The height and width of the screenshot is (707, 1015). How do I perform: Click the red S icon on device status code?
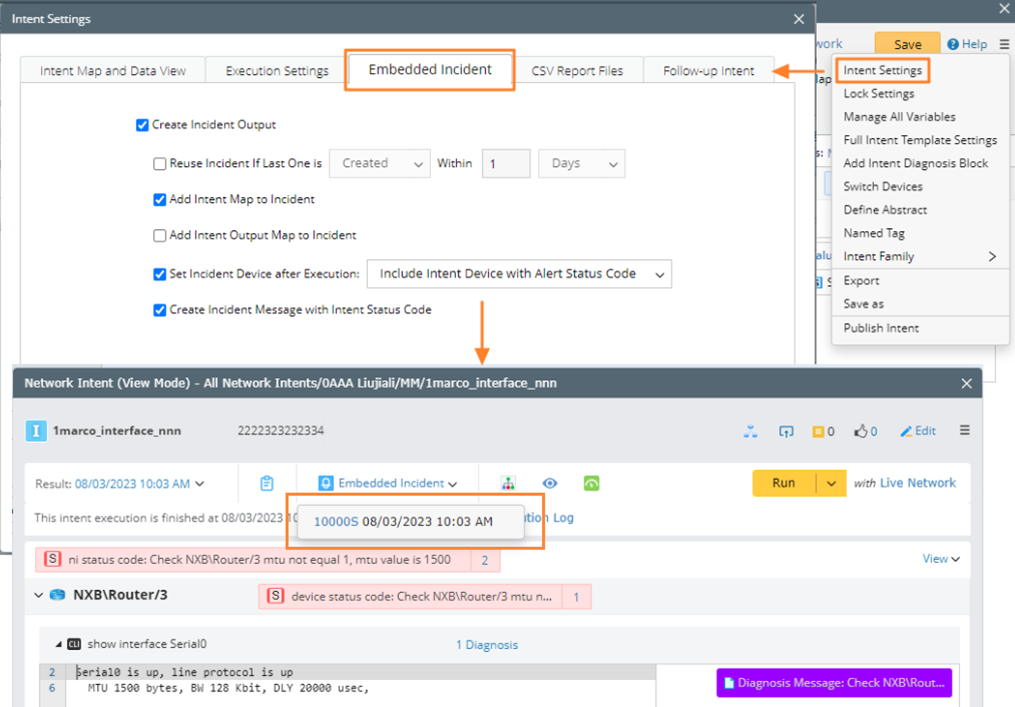(276, 596)
